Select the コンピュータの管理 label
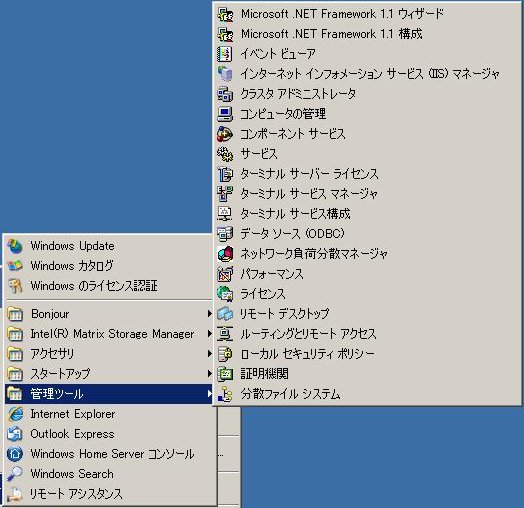Viewport: 524px width, 508px height. point(283,114)
